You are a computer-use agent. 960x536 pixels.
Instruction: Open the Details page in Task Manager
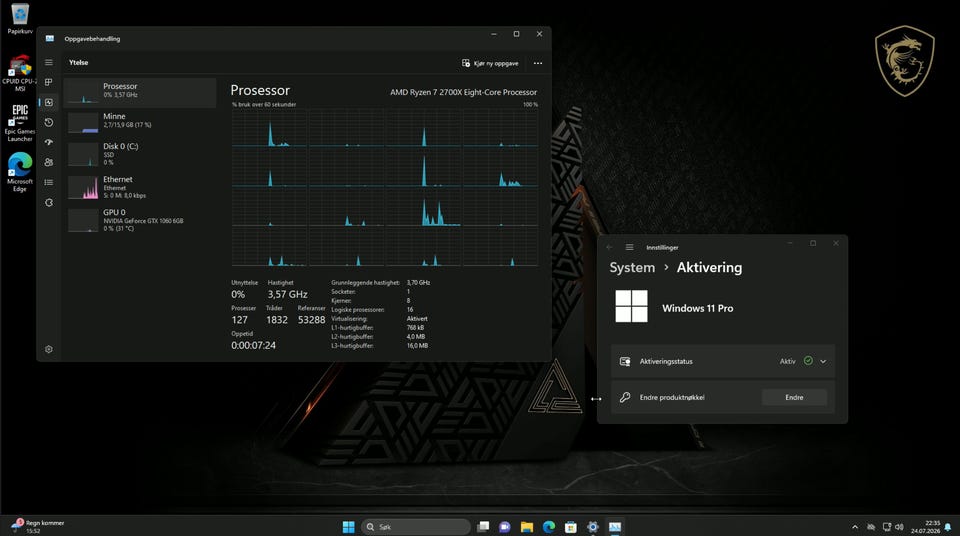pyautogui.click(x=49, y=183)
